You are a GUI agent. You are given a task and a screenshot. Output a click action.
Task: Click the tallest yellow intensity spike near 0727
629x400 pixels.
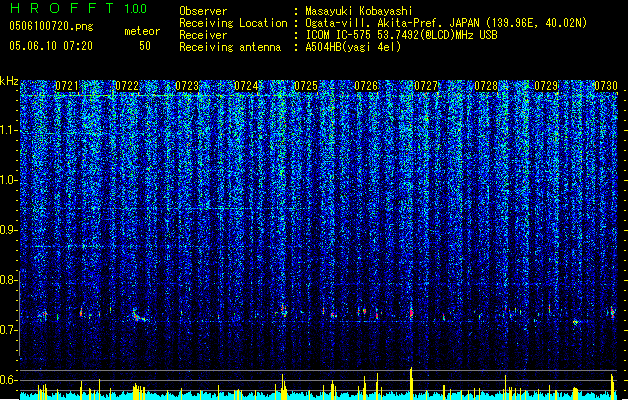pos(411,383)
